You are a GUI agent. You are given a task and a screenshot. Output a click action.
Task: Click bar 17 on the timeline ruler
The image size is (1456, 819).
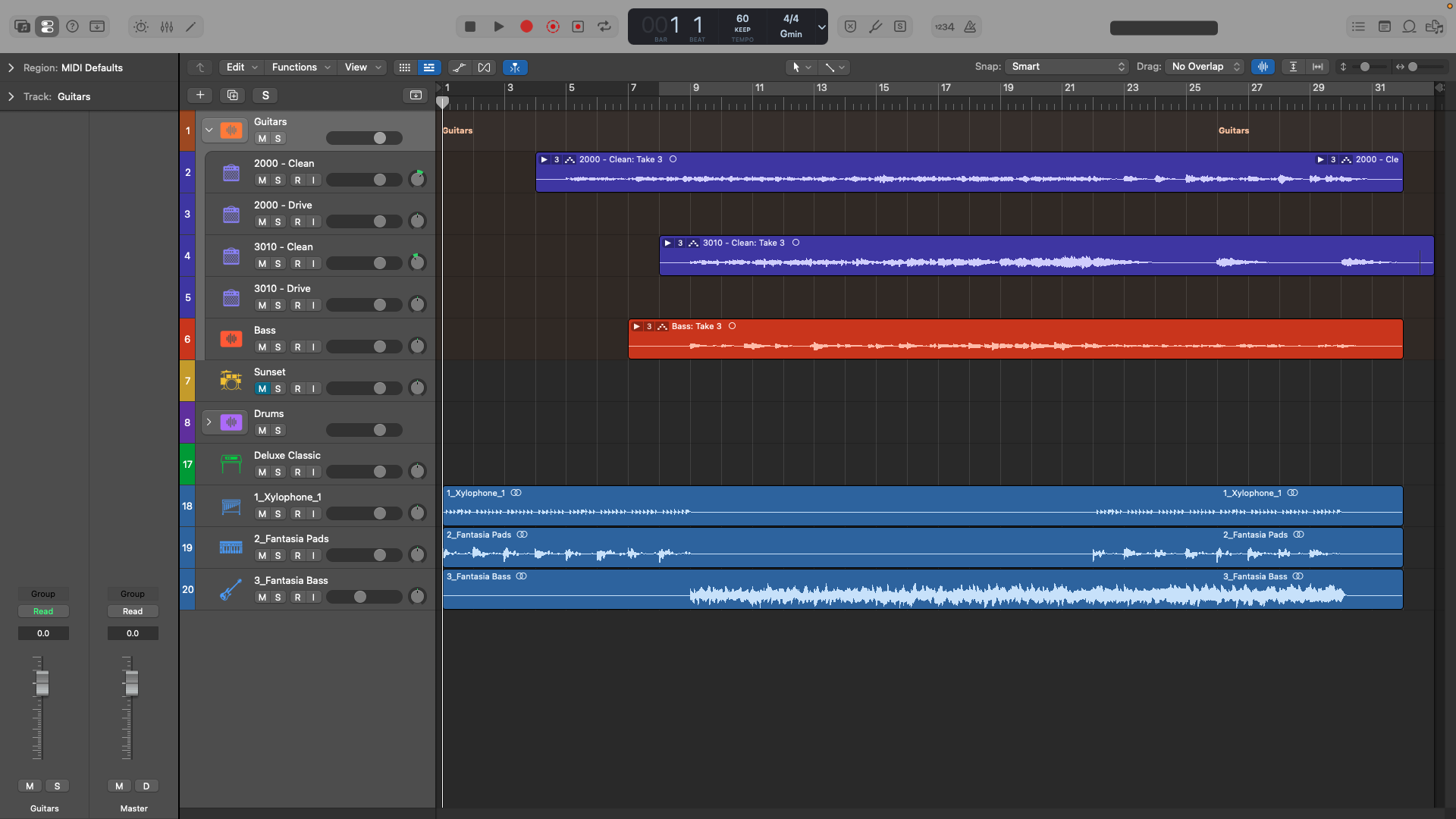(x=946, y=88)
